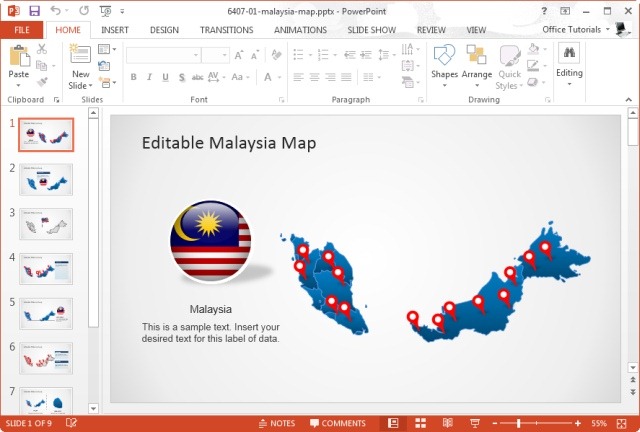Open the font size dropdown
Viewport: 640px width, 432px height.
click(x=224, y=55)
